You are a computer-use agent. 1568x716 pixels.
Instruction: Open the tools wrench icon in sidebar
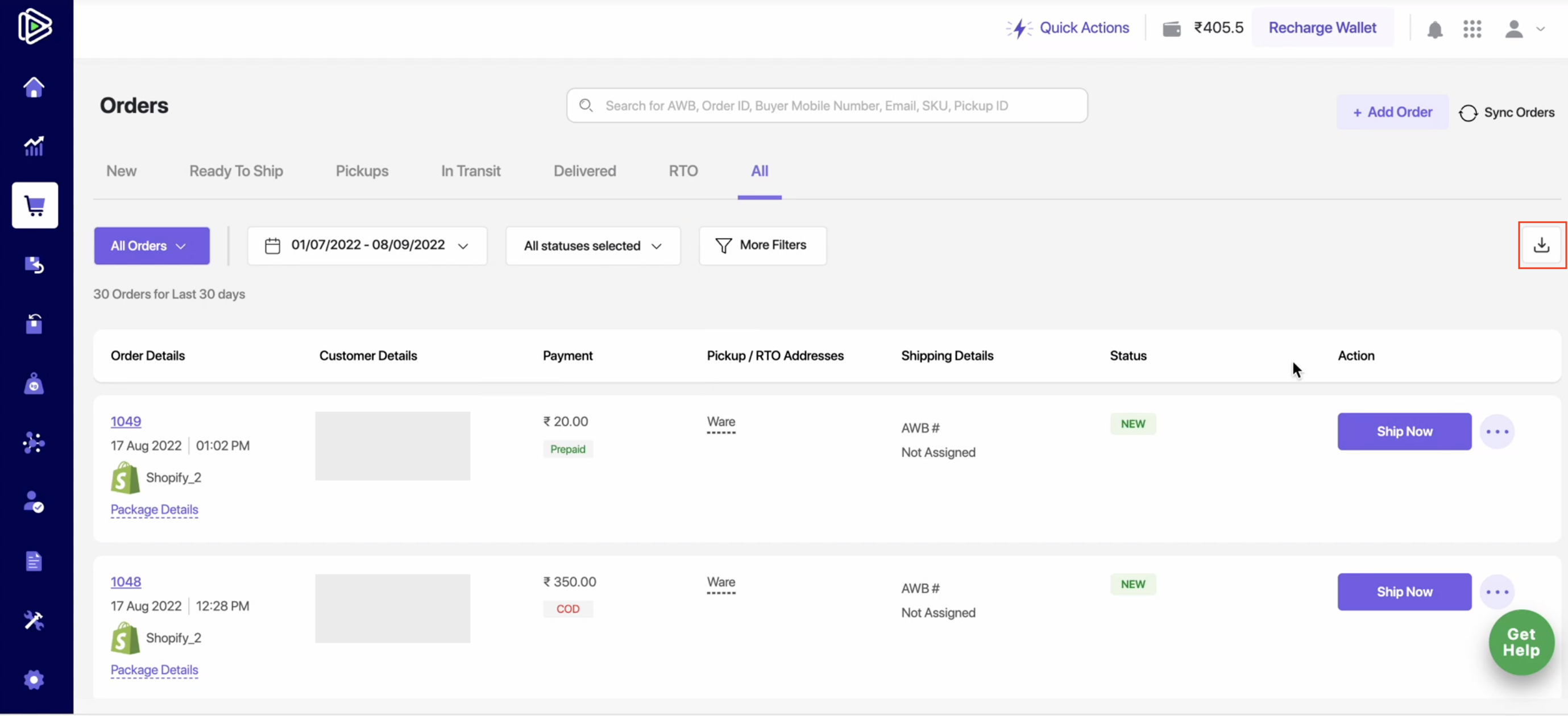coord(34,621)
